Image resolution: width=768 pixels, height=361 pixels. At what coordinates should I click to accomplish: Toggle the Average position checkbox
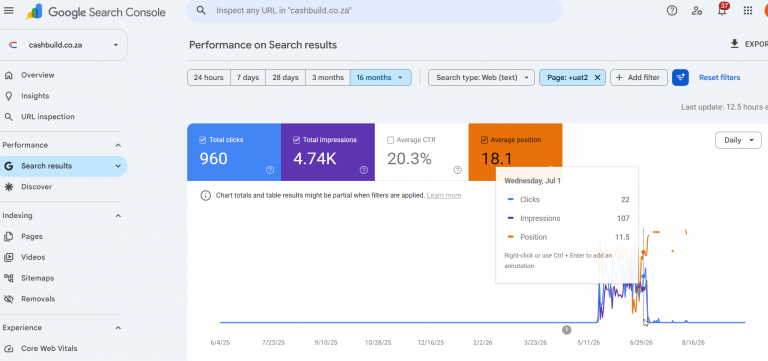point(484,140)
